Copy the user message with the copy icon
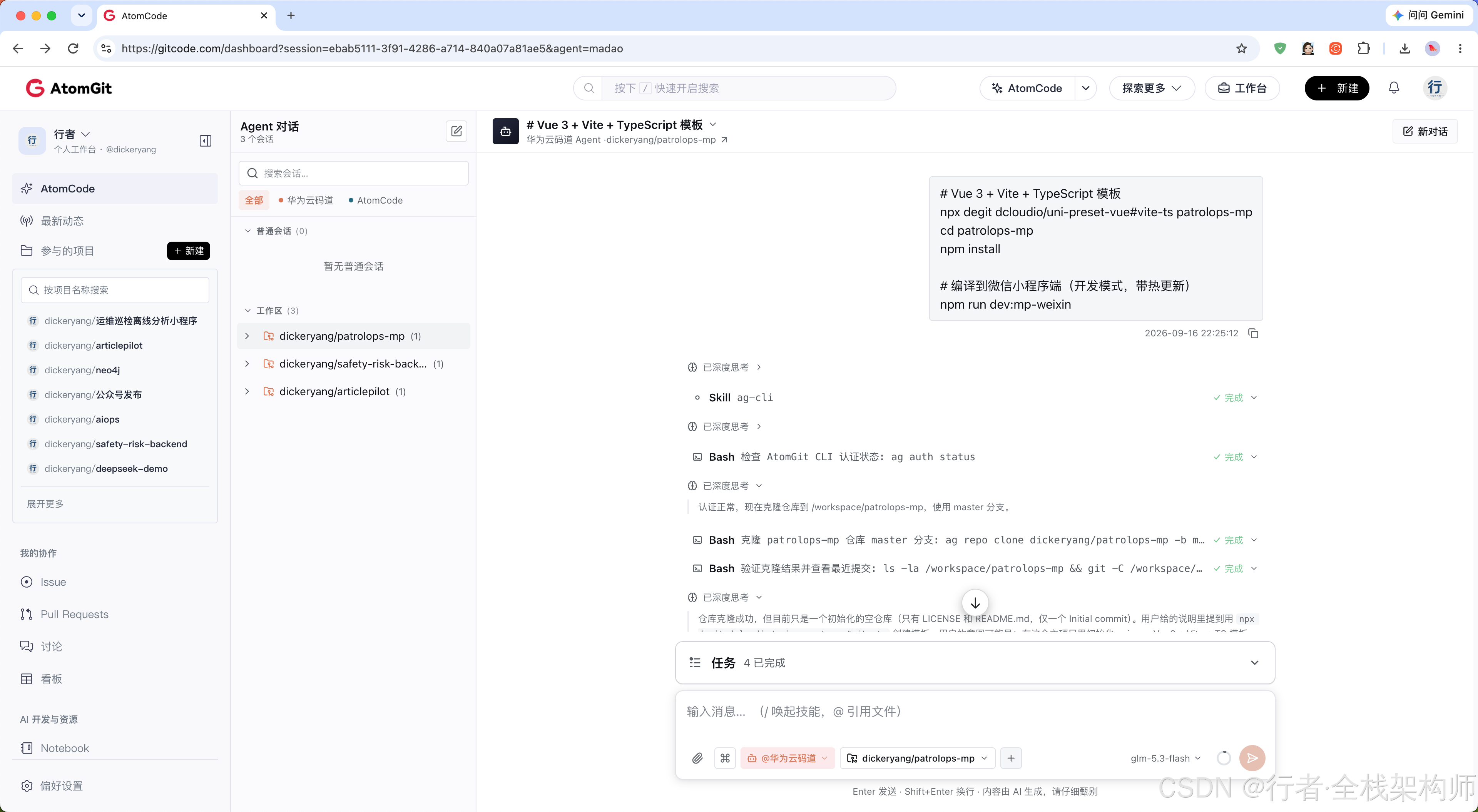This screenshot has height=812, width=1478. [x=1253, y=333]
